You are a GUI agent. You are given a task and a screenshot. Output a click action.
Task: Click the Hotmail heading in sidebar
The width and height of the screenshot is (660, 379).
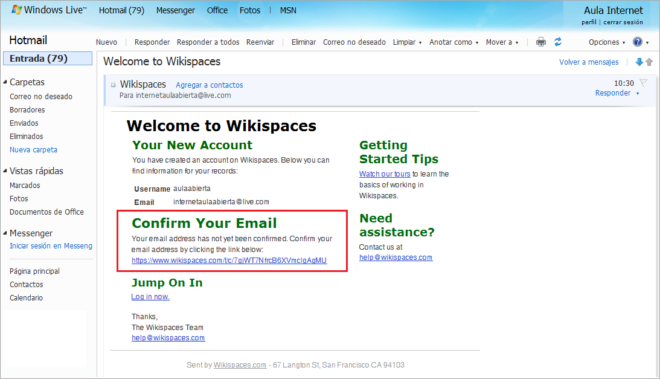pyautogui.click(x=28, y=40)
